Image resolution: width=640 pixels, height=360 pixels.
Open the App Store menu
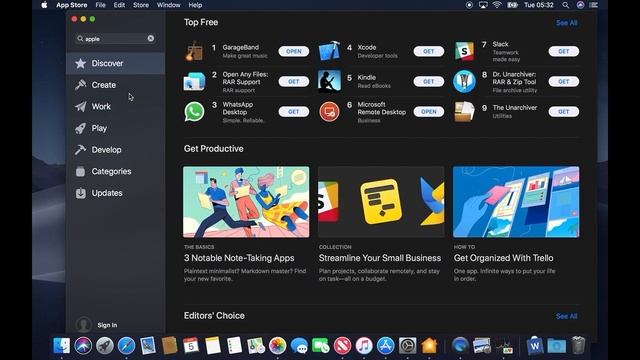coord(71,5)
